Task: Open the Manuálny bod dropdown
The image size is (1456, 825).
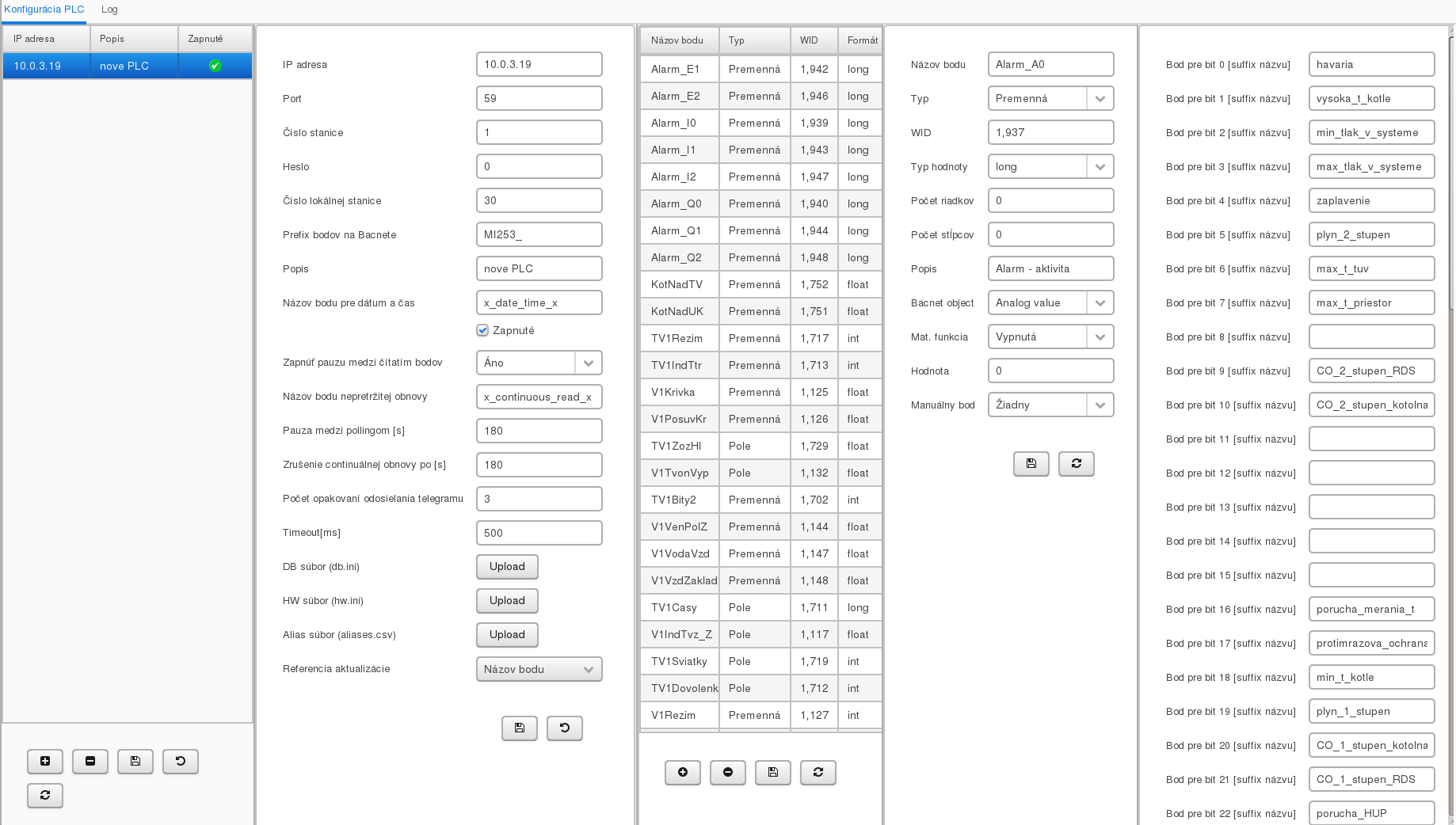Action: pyautogui.click(x=1100, y=405)
